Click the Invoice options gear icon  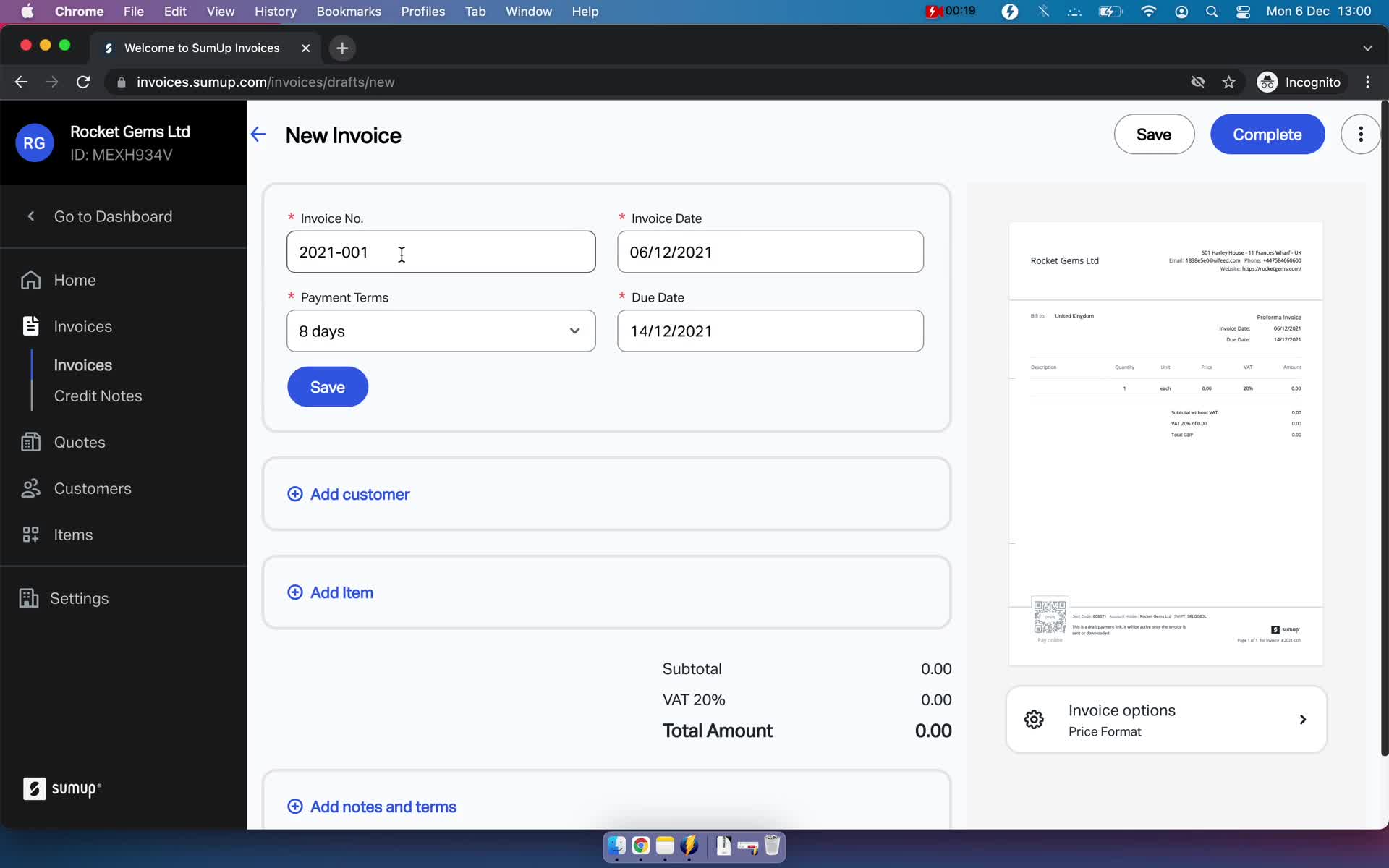pos(1035,720)
